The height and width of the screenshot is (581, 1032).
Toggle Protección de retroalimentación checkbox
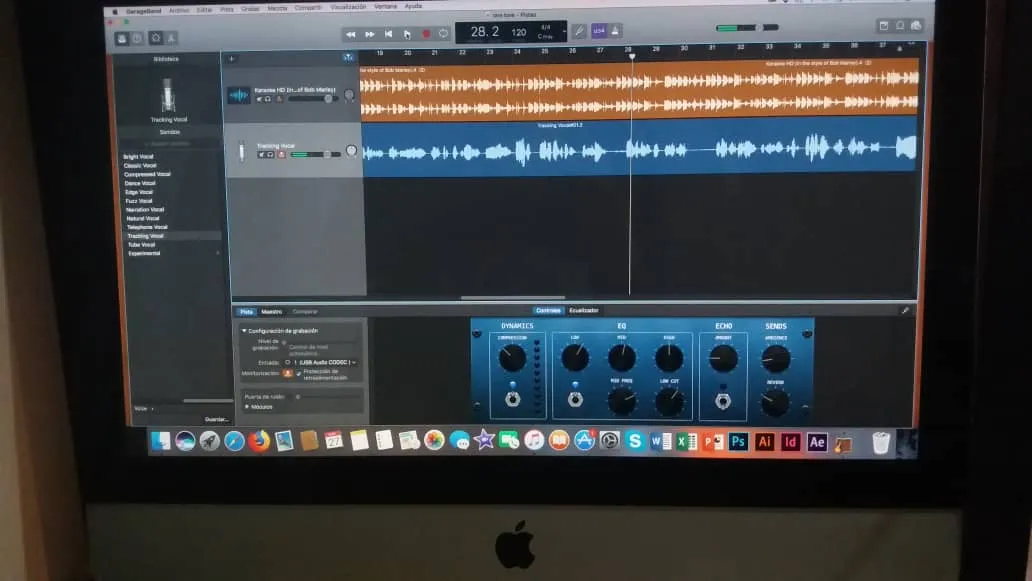point(299,373)
